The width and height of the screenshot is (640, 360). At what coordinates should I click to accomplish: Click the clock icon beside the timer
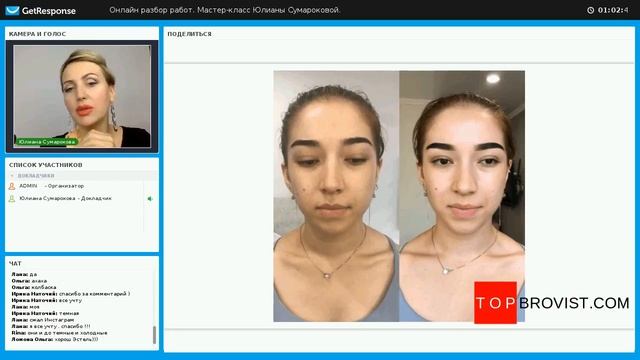coord(590,10)
